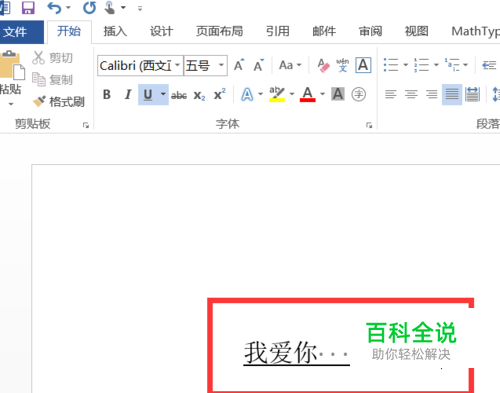This screenshot has height=393, width=500.
Task: Open the 引用 ribbon tab
Action: pyautogui.click(x=277, y=31)
